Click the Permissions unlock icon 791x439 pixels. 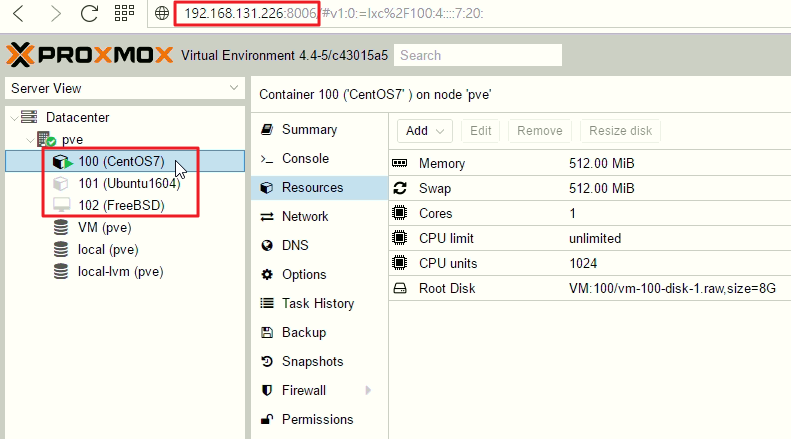click(x=267, y=419)
